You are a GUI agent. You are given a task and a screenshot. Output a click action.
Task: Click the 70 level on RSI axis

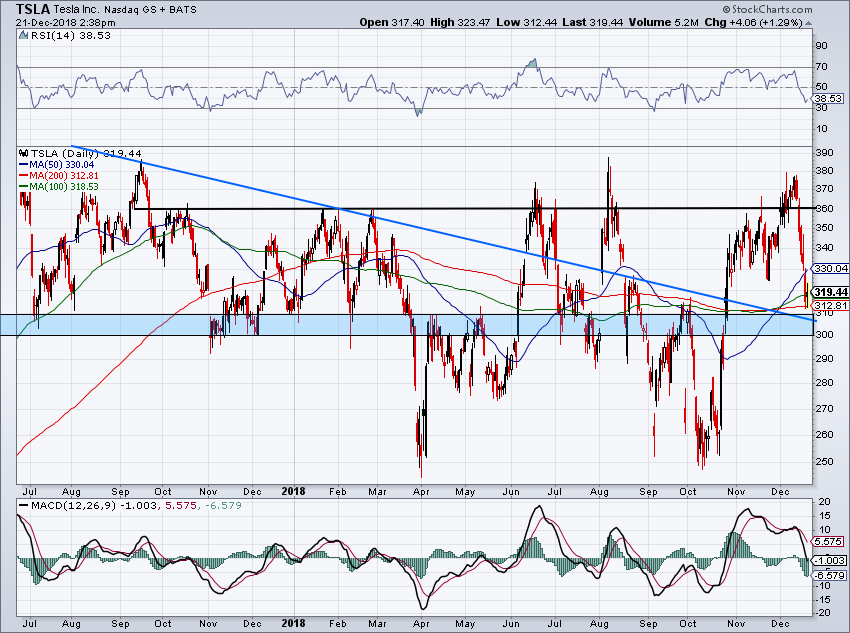pos(822,67)
